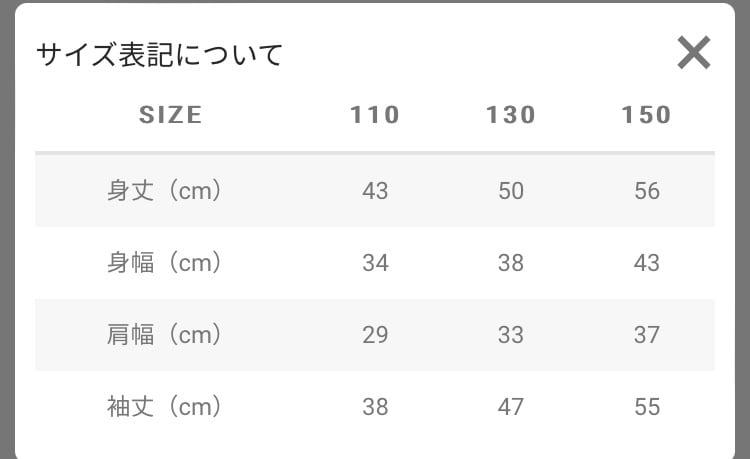Screen dimensions: 750x459
Task: Click the 身幅 value 34
Action: click(x=375, y=262)
